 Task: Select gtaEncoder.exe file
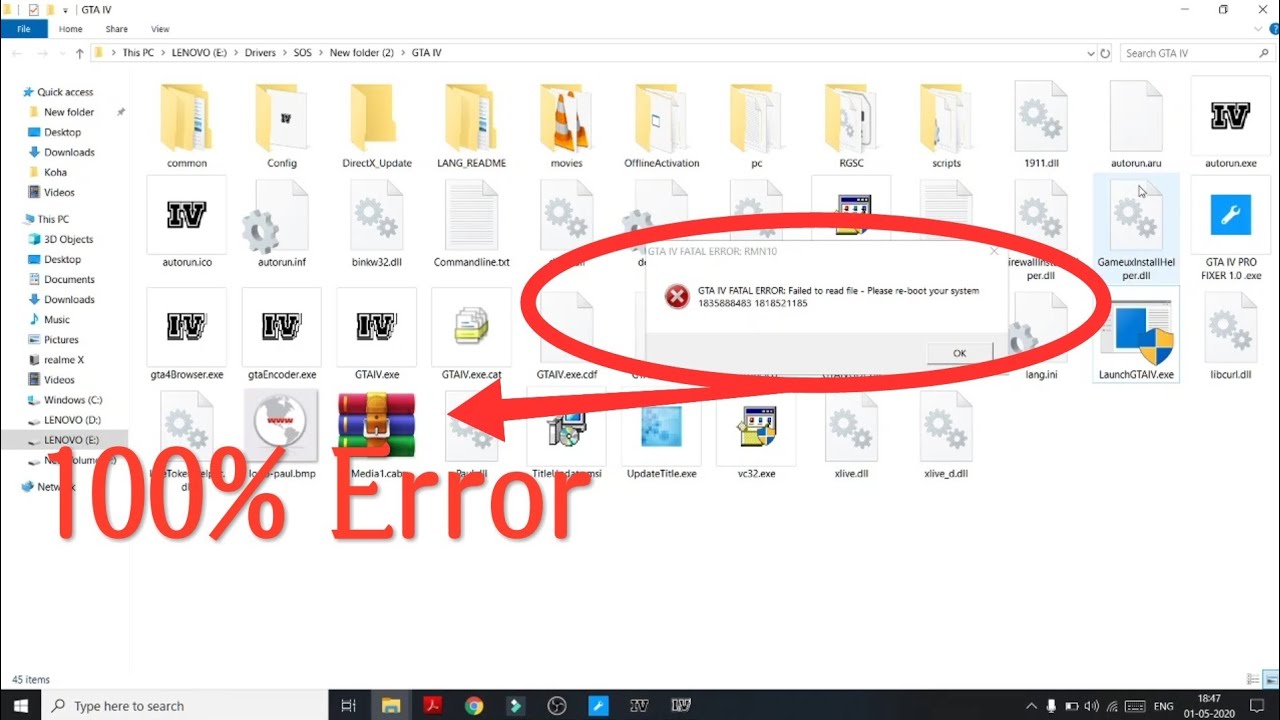282,335
